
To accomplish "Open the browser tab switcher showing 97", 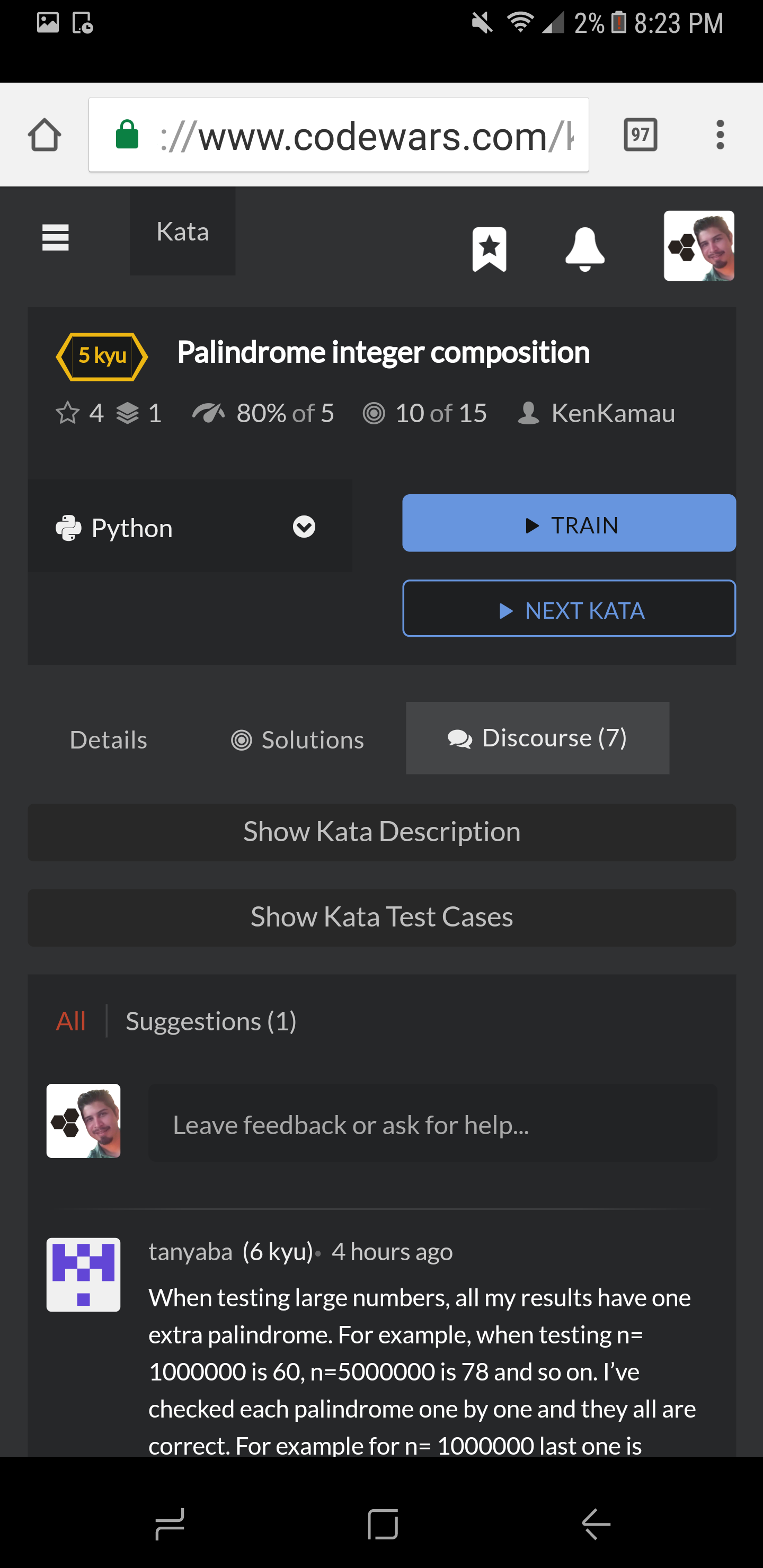I will pos(640,135).
